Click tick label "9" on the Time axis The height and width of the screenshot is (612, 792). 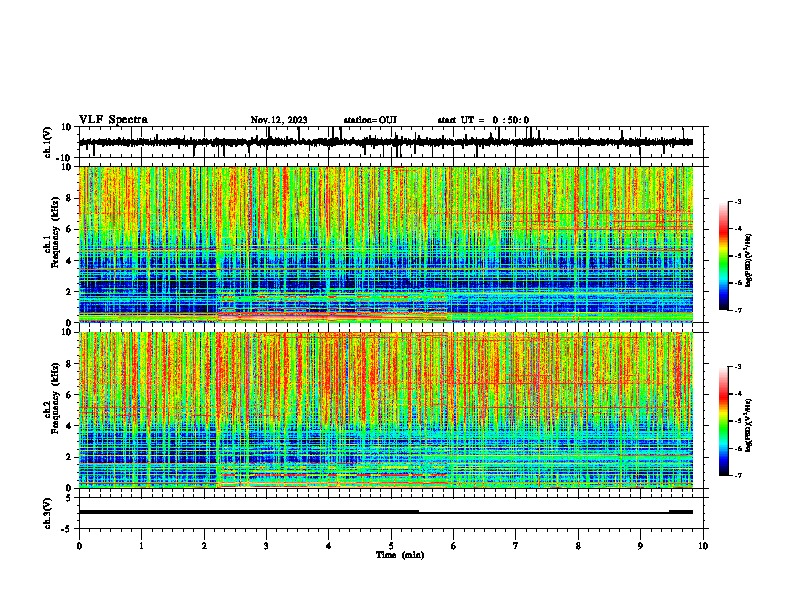click(x=640, y=546)
